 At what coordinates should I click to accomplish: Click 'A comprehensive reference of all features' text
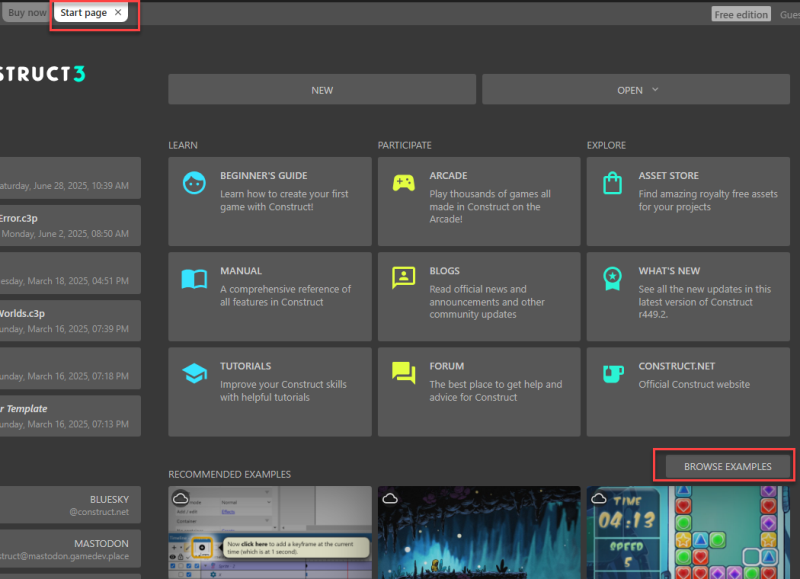[x=286, y=296]
